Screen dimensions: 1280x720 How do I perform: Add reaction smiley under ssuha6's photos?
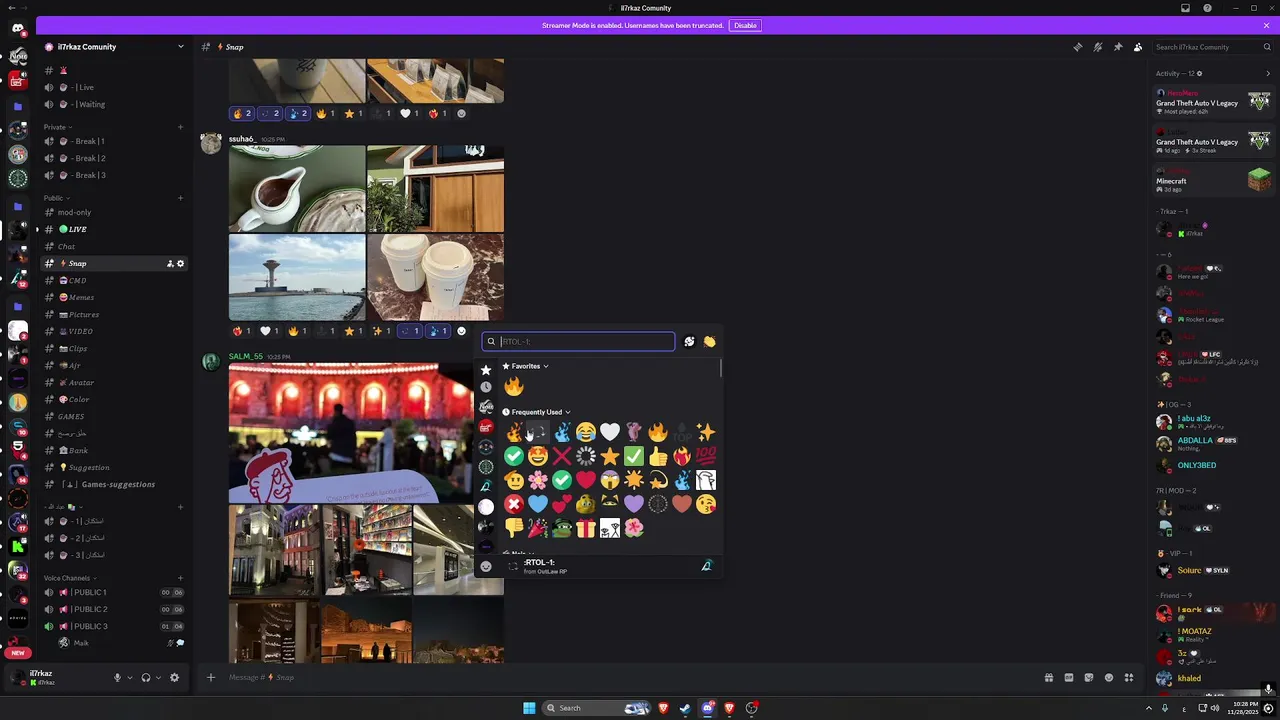[461, 331]
